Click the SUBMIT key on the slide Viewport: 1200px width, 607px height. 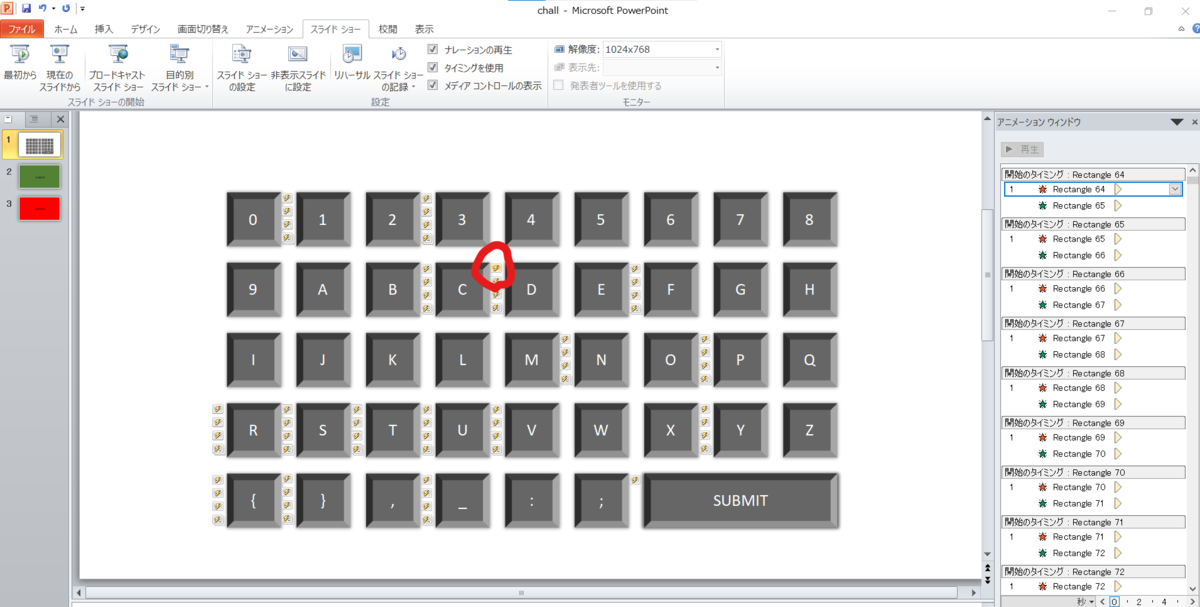click(x=740, y=500)
